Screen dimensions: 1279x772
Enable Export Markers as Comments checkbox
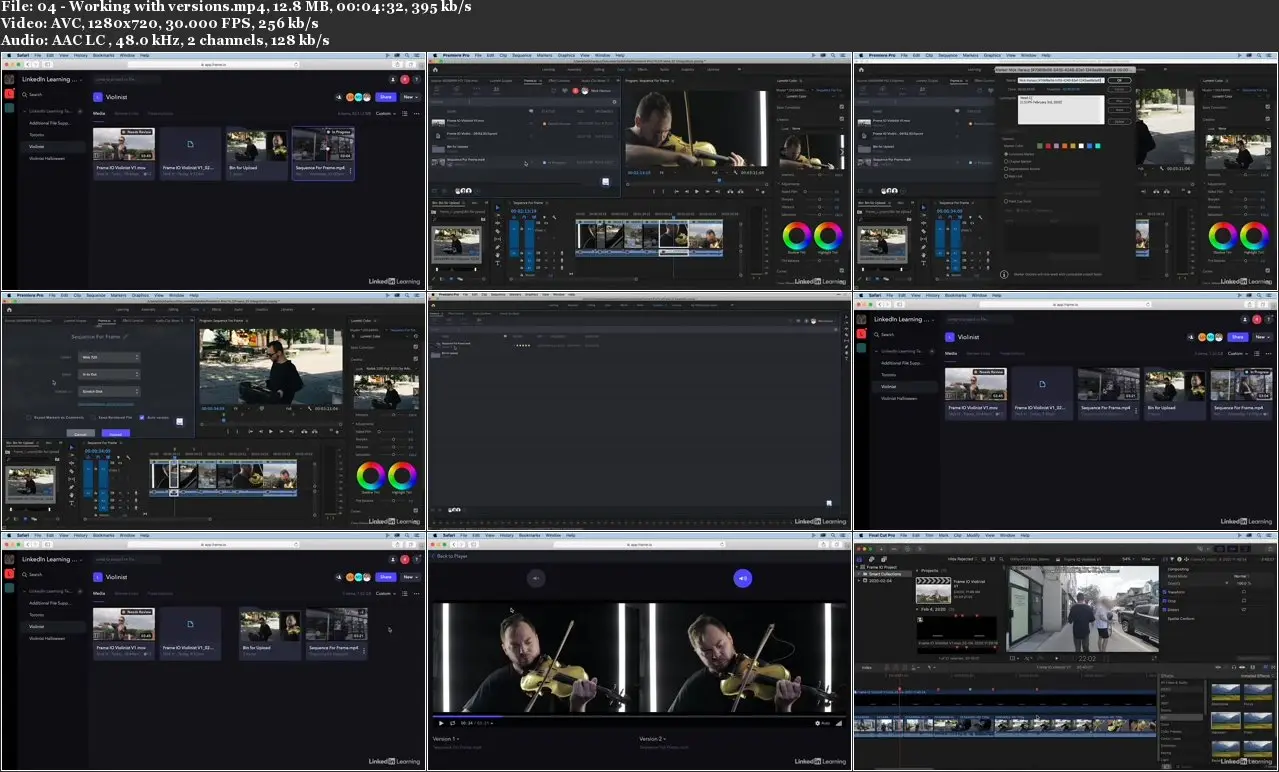click(27, 417)
